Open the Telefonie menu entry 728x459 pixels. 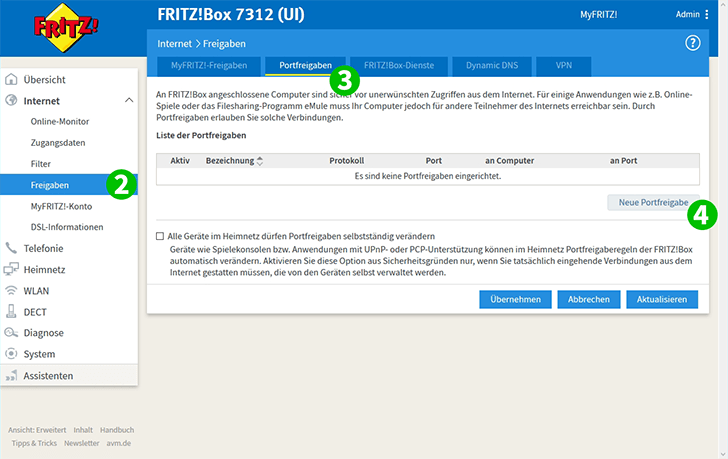(43, 248)
